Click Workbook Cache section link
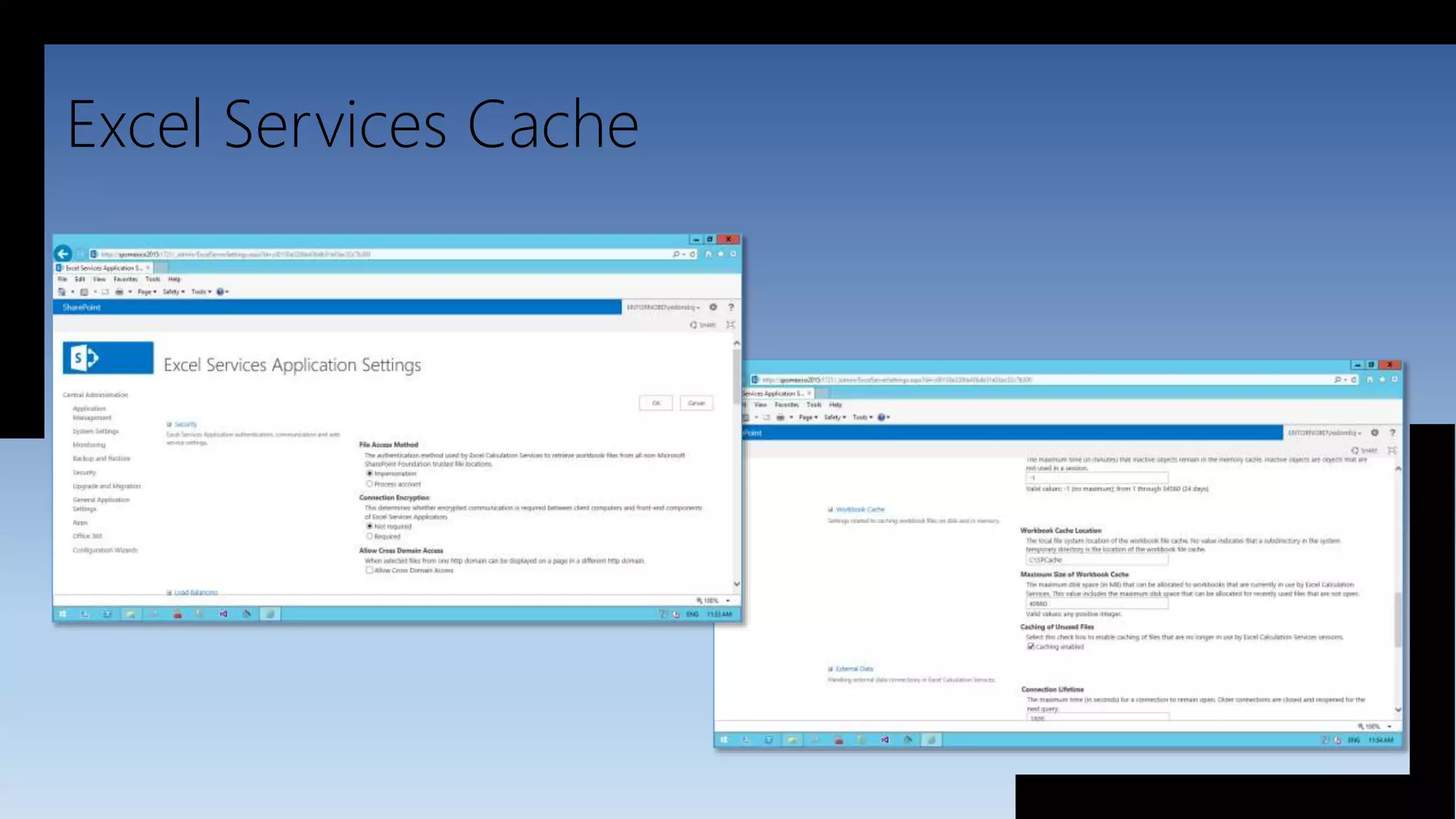Image resolution: width=1456 pixels, height=819 pixels. coord(860,510)
